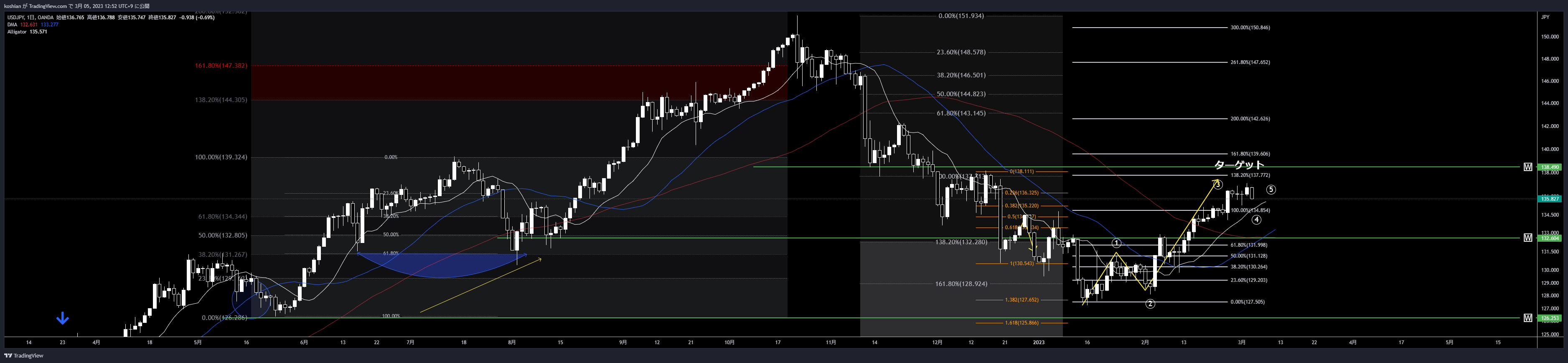Select the blue down arrow marker
This screenshot has width=1568, height=363.
[62, 318]
